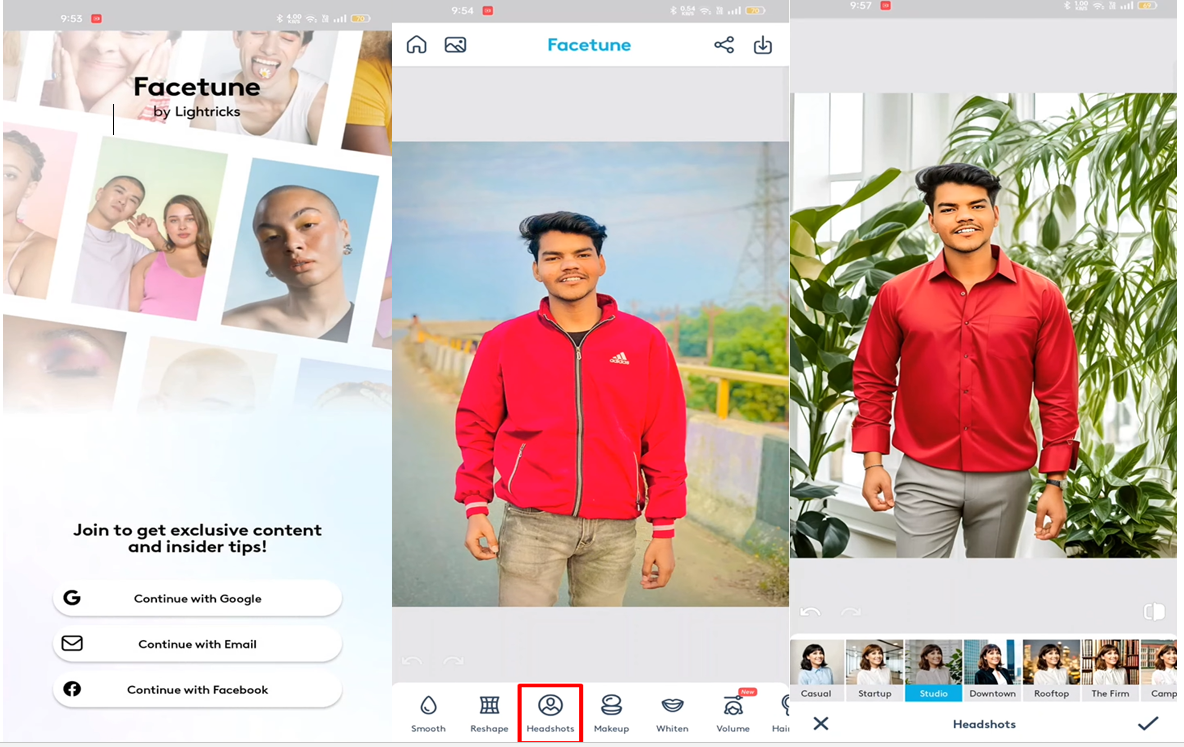Select the Headshots tool

[x=550, y=712]
